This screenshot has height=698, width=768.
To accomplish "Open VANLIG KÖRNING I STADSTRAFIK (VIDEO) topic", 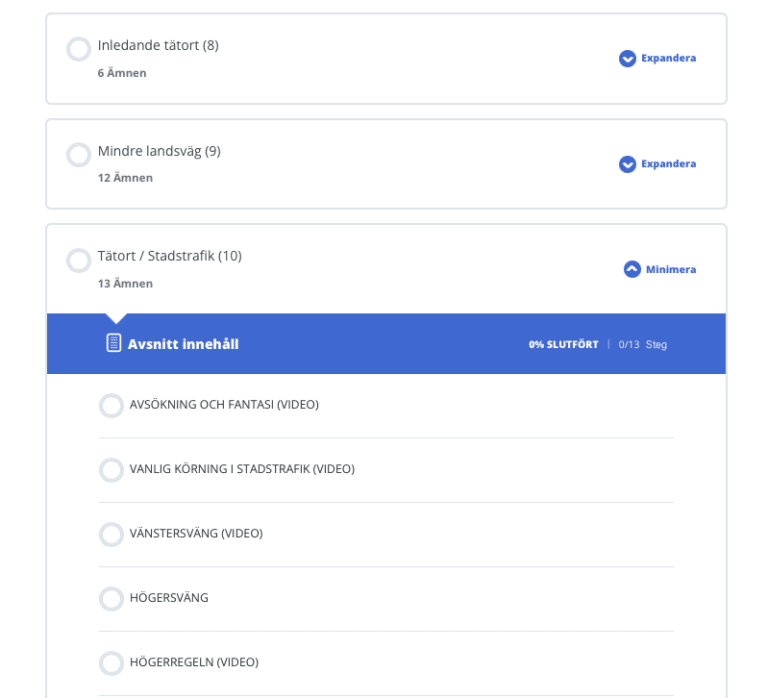I will tap(242, 469).
